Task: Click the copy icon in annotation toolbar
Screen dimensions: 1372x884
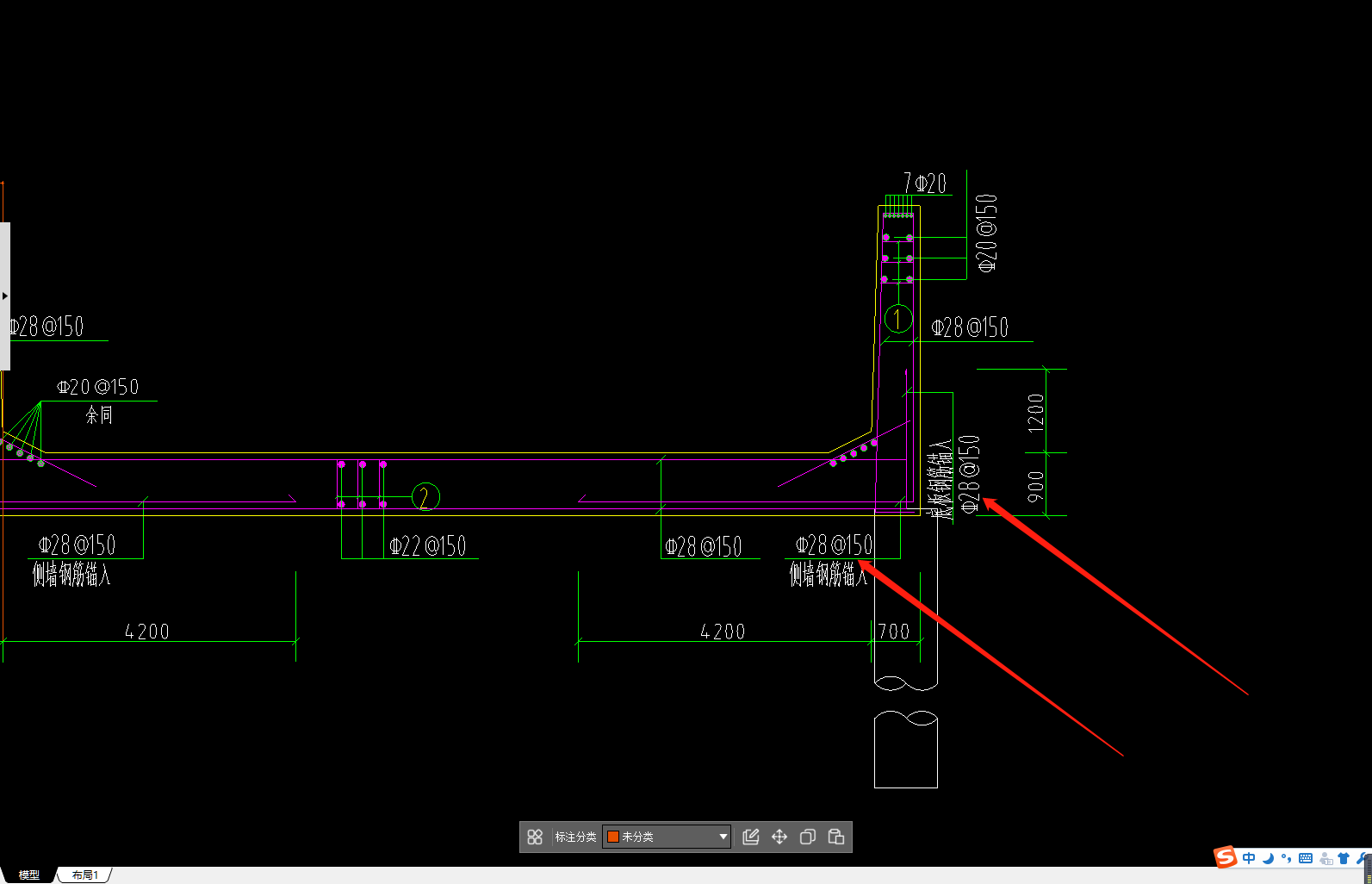Action: click(808, 837)
